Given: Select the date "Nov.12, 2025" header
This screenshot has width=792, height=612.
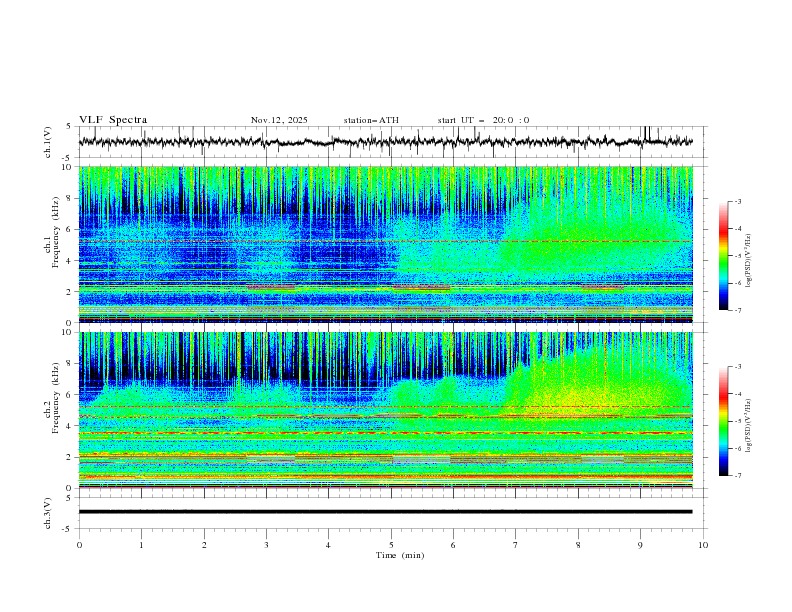Looking at the screenshot, I should point(279,120).
